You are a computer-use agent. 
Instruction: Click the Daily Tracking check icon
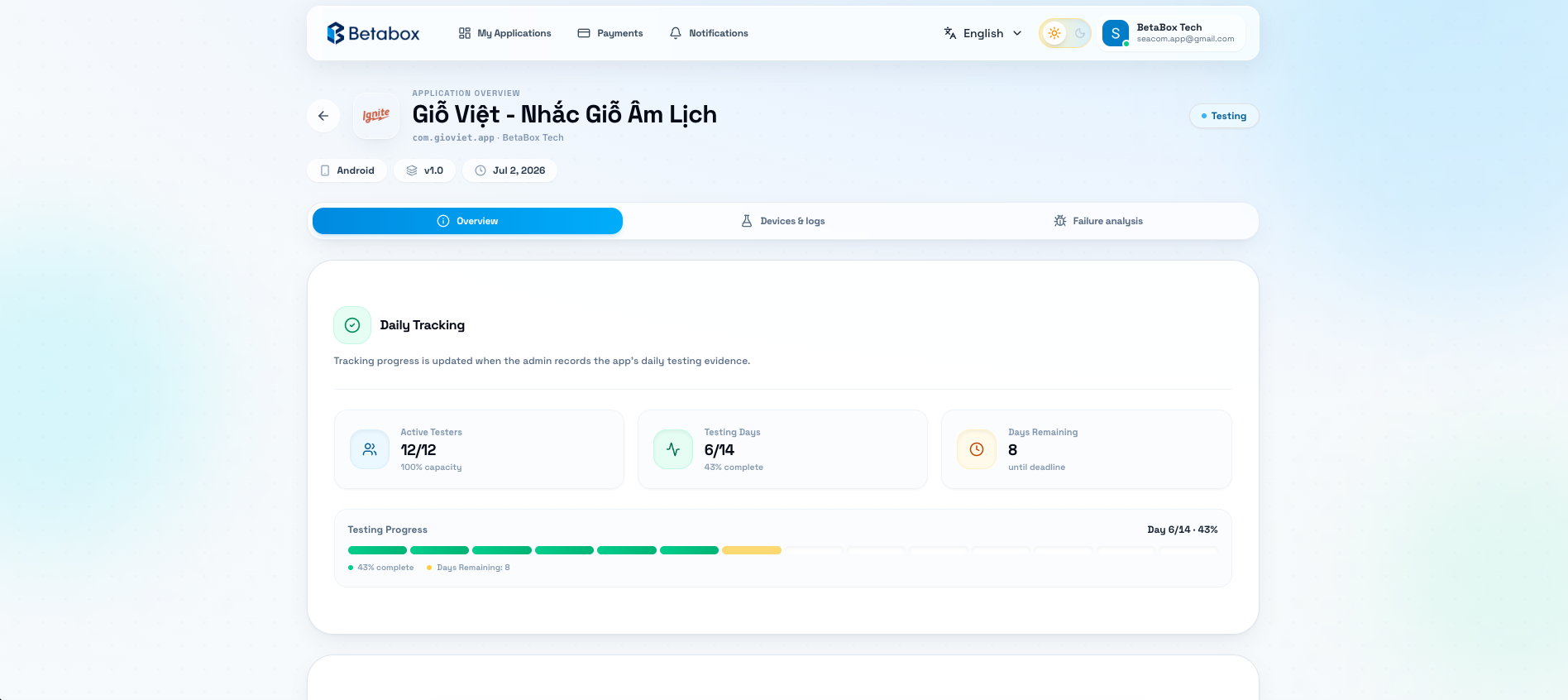click(x=352, y=325)
